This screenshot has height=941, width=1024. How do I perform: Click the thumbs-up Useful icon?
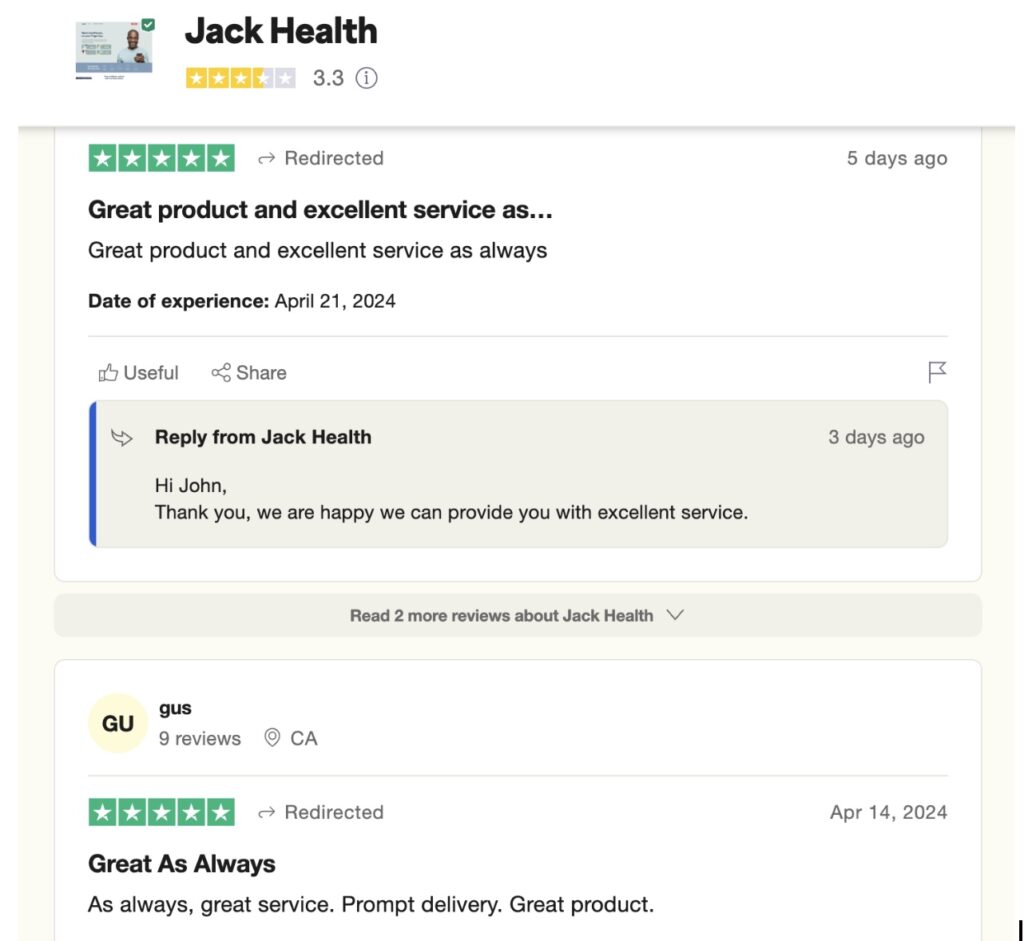pyautogui.click(x=108, y=373)
